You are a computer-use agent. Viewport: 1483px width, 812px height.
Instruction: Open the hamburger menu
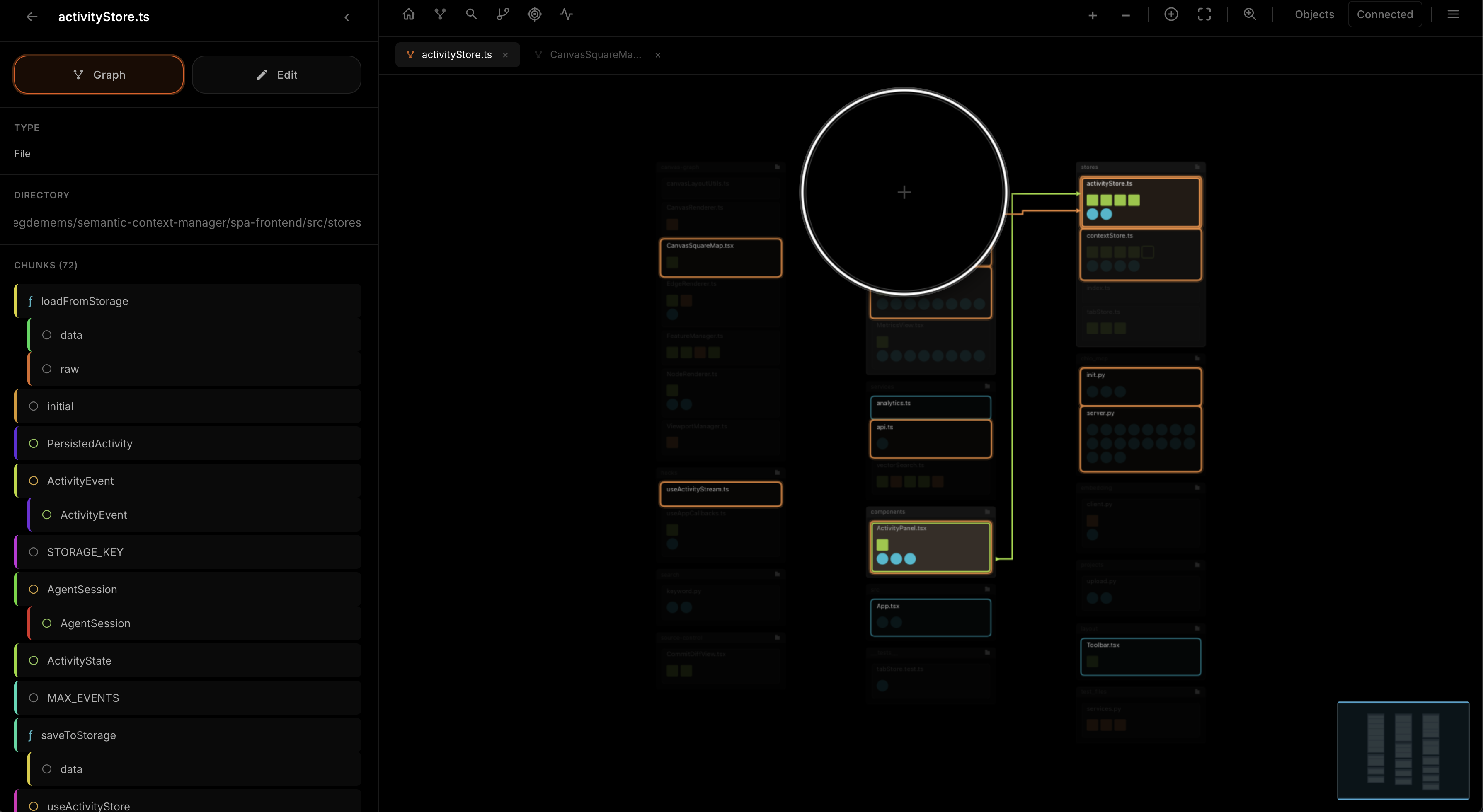click(1452, 15)
